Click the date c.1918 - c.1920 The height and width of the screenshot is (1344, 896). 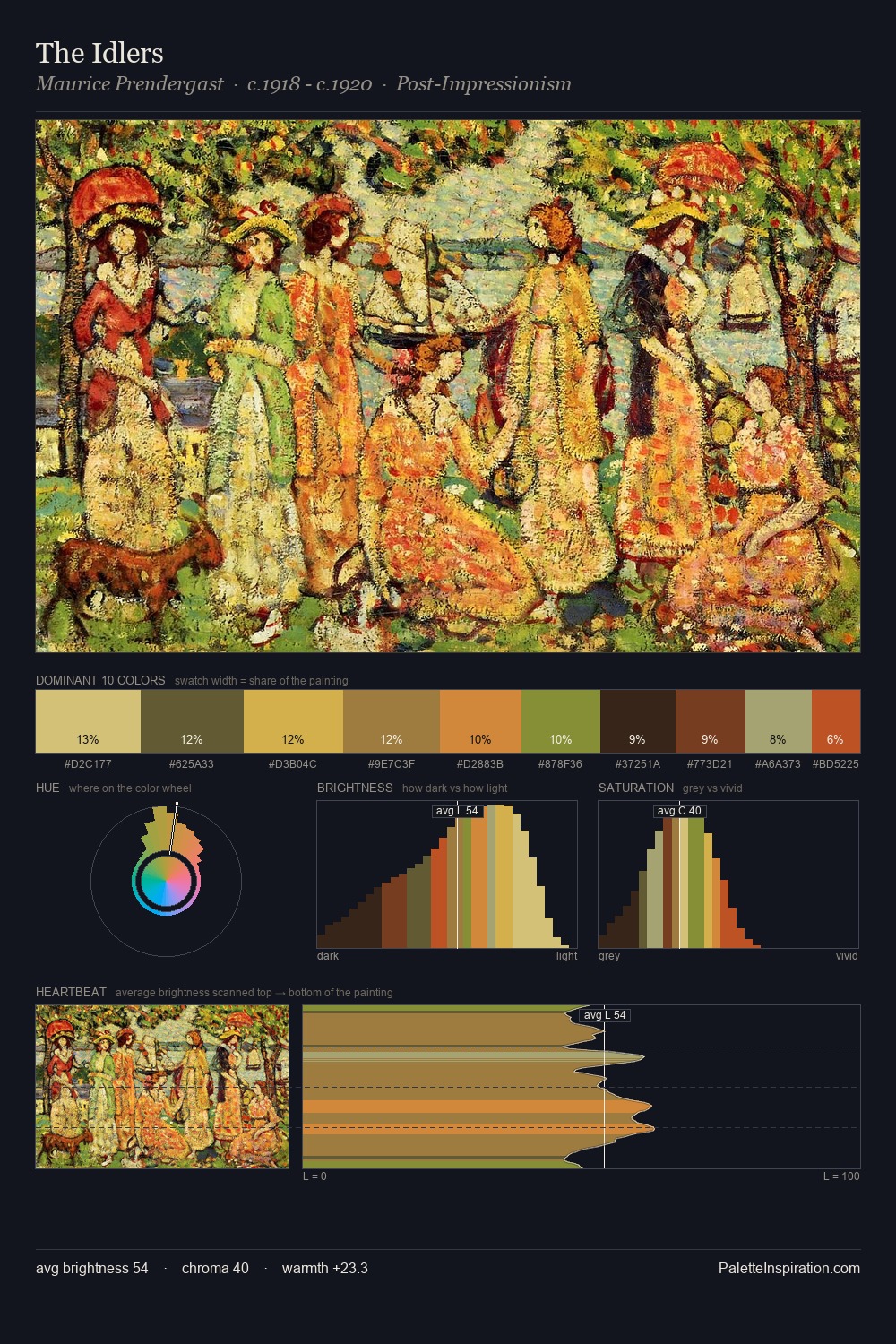[310, 84]
